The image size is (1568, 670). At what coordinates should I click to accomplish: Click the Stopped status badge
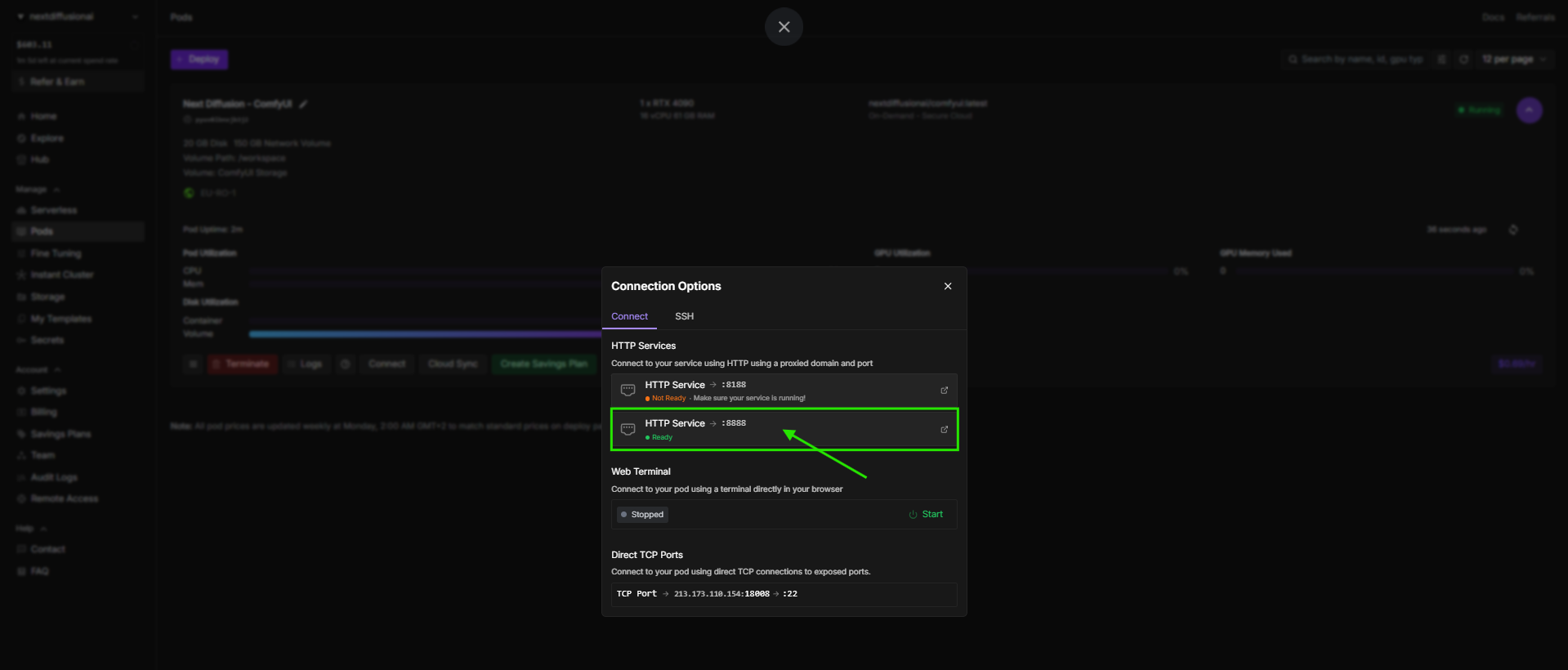point(642,515)
